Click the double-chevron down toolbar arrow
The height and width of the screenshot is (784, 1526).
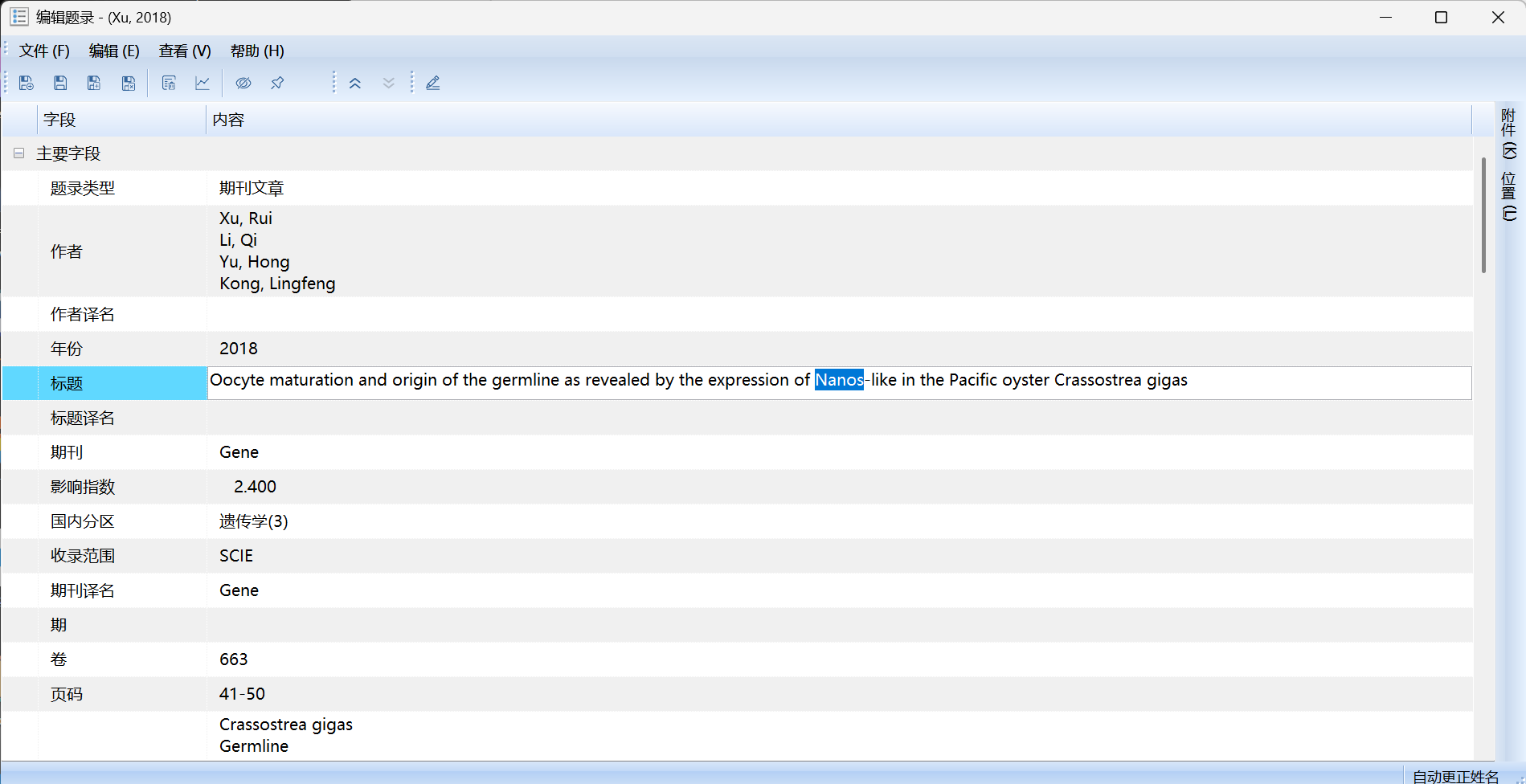click(389, 83)
